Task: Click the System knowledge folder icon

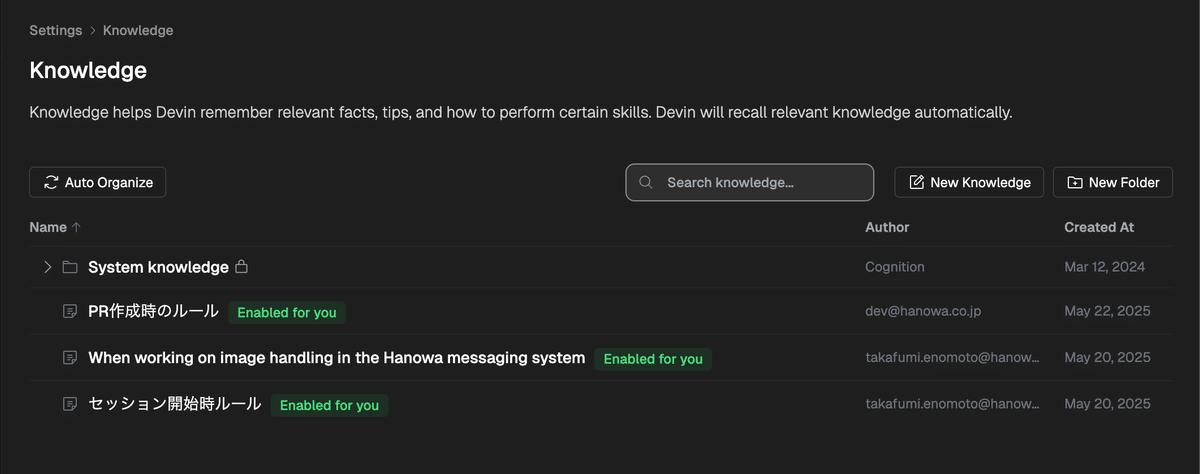Action: point(70,268)
